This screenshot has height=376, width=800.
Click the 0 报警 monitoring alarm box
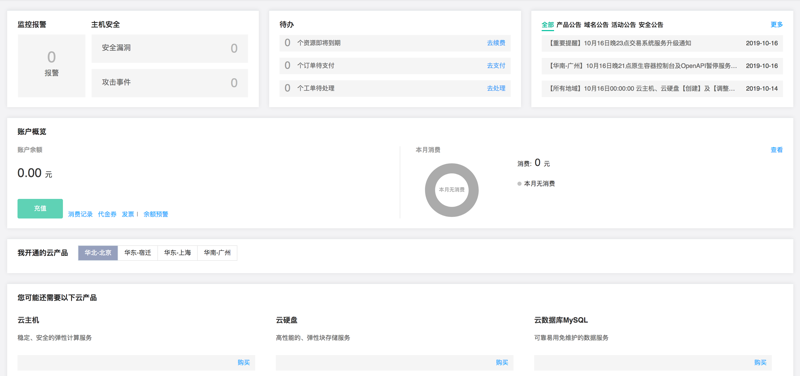[52, 66]
